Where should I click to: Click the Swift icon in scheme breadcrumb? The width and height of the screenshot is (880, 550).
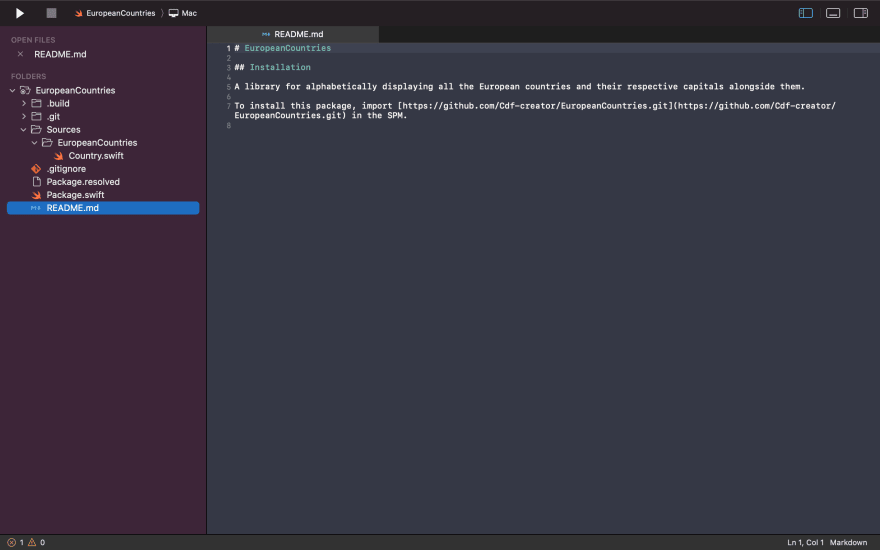point(79,13)
